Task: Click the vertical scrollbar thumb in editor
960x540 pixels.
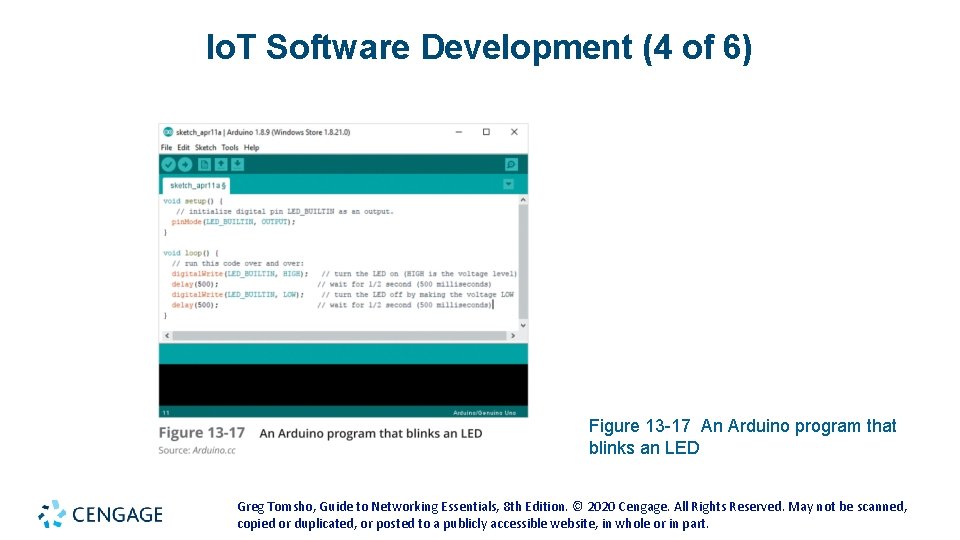Action: click(523, 260)
